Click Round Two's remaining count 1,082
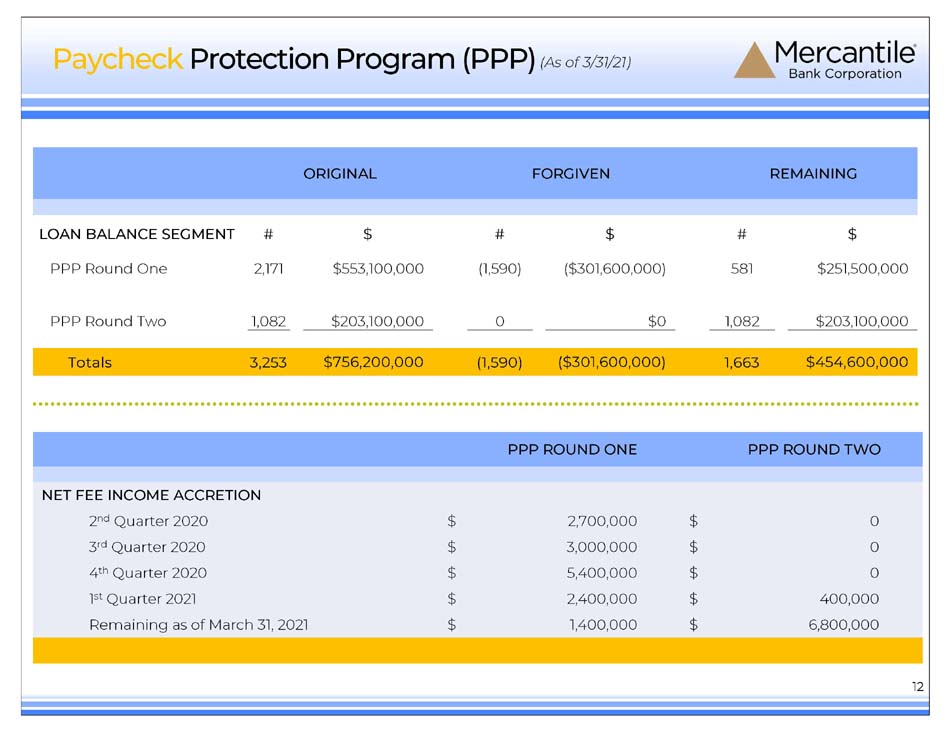The height and width of the screenshot is (734, 950). coord(742,321)
